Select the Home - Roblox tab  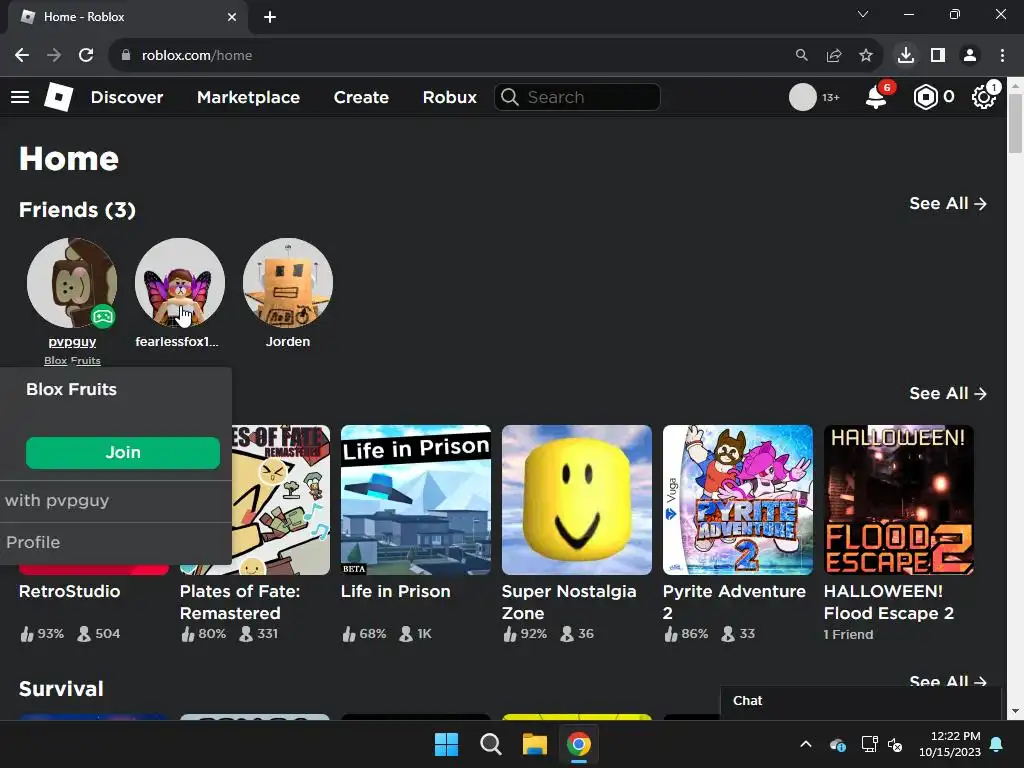click(x=127, y=17)
